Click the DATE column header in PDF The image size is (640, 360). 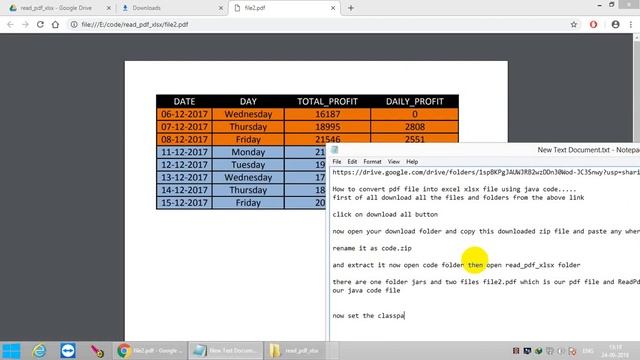click(184, 102)
